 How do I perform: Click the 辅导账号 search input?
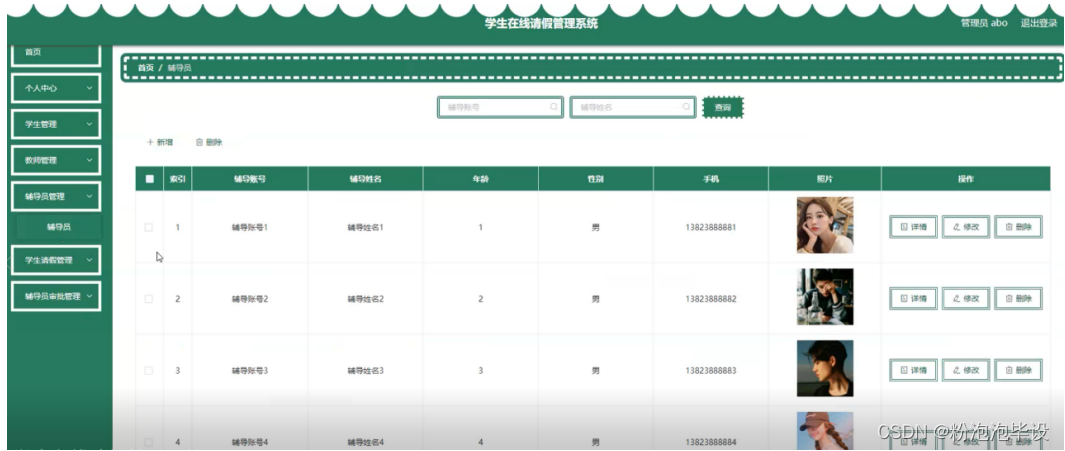click(500, 107)
